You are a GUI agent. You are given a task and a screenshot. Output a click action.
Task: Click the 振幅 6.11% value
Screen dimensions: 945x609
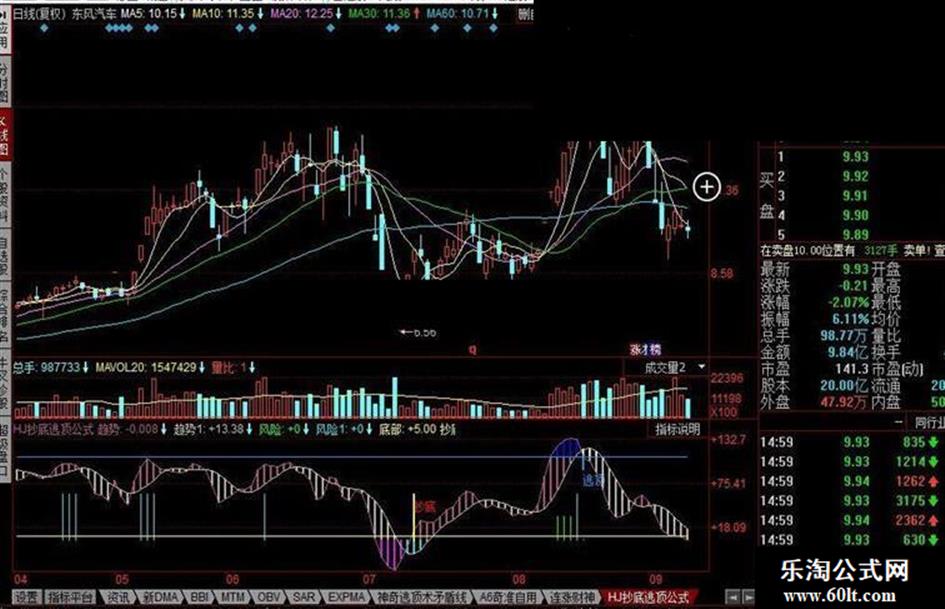click(850, 319)
